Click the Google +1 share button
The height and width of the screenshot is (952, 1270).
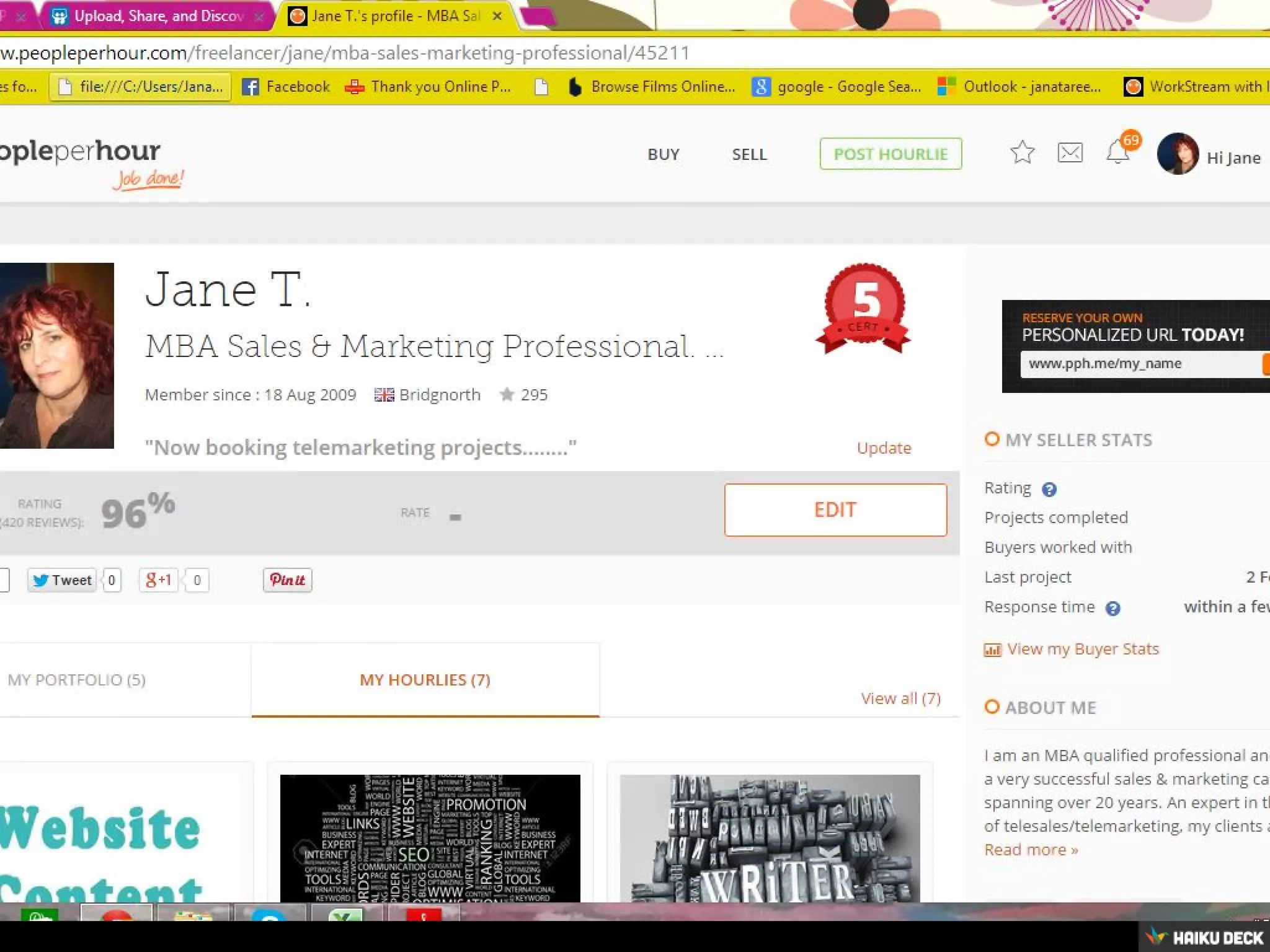(159, 580)
